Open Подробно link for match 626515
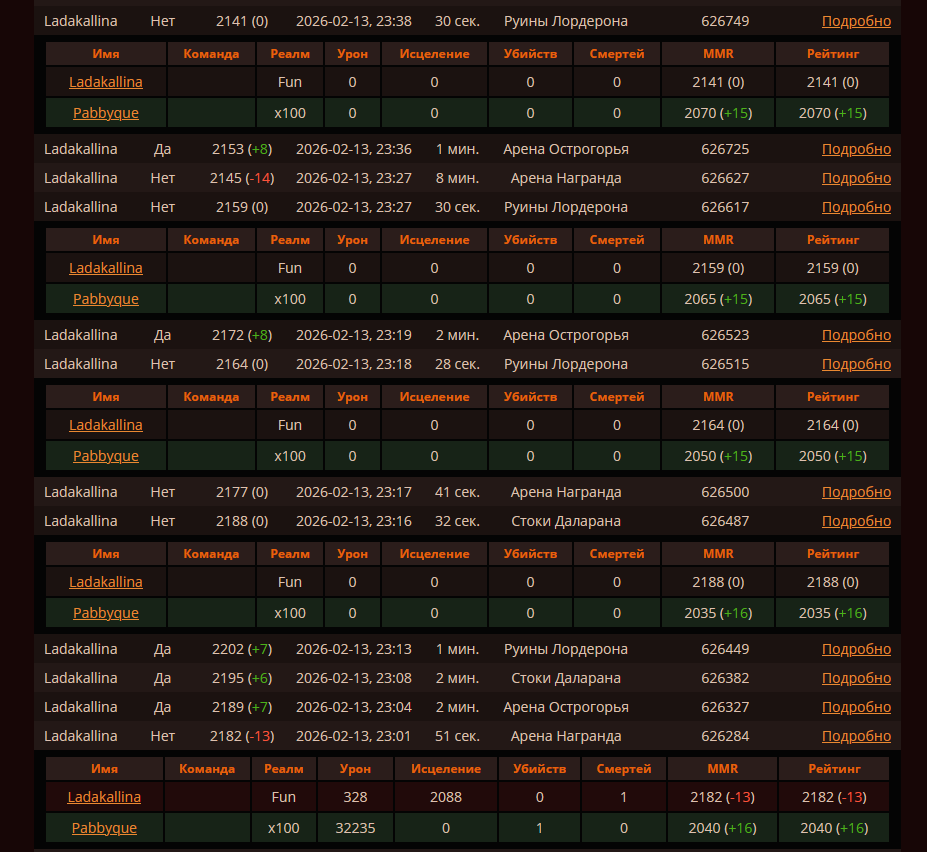The image size is (927, 852). tap(856, 364)
